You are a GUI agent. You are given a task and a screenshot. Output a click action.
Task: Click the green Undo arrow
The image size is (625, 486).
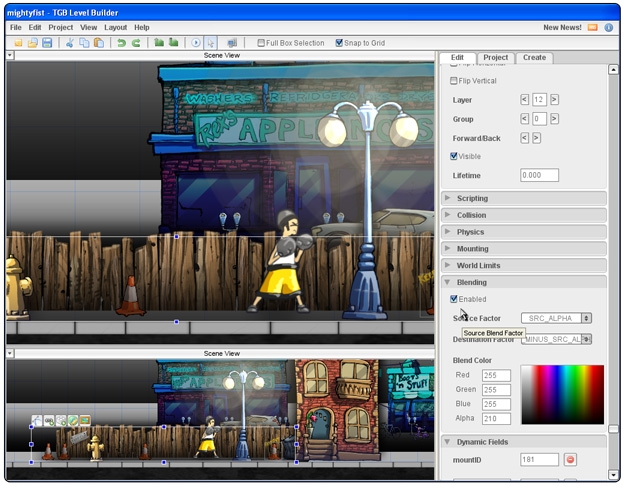[x=121, y=43]
